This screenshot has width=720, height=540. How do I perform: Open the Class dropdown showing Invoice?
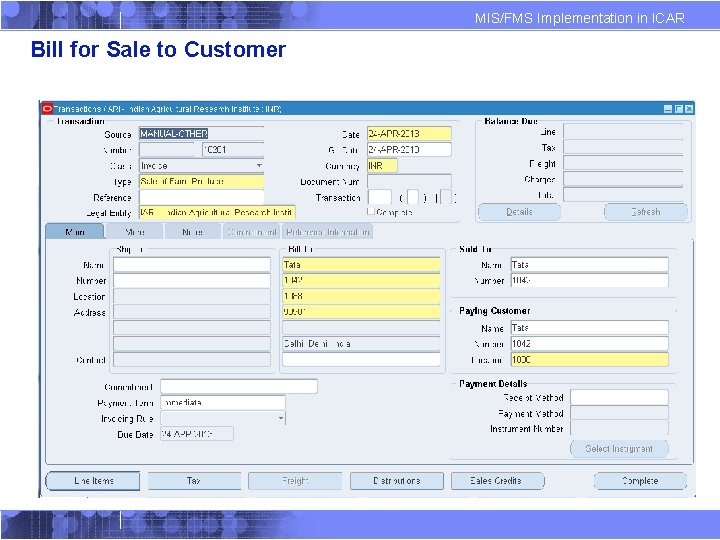point(259,165)
